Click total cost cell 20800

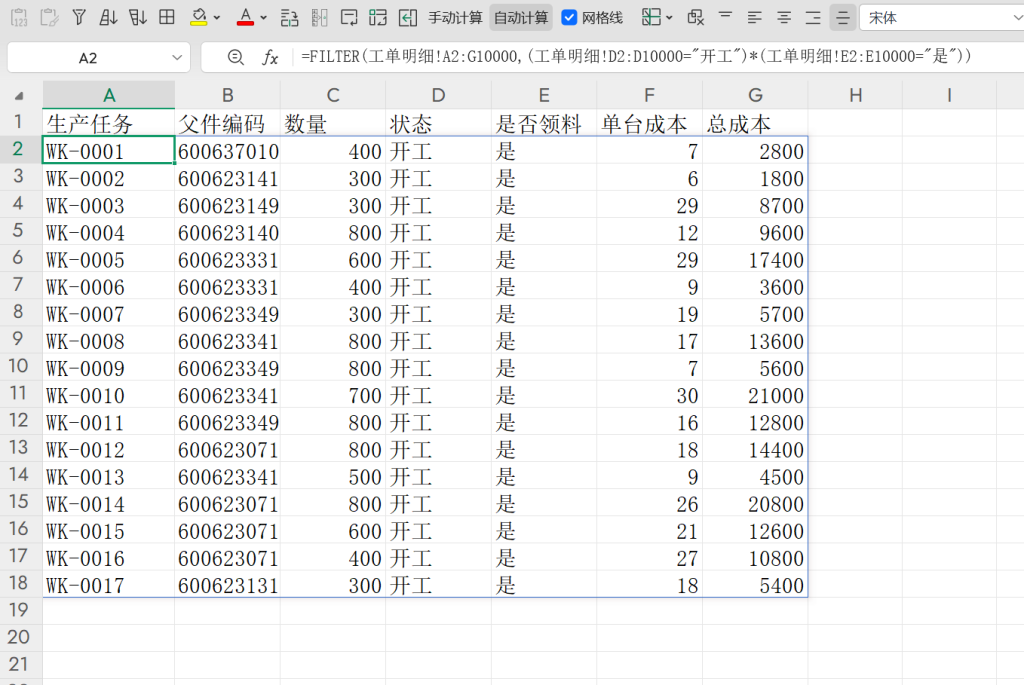[755, 503]
